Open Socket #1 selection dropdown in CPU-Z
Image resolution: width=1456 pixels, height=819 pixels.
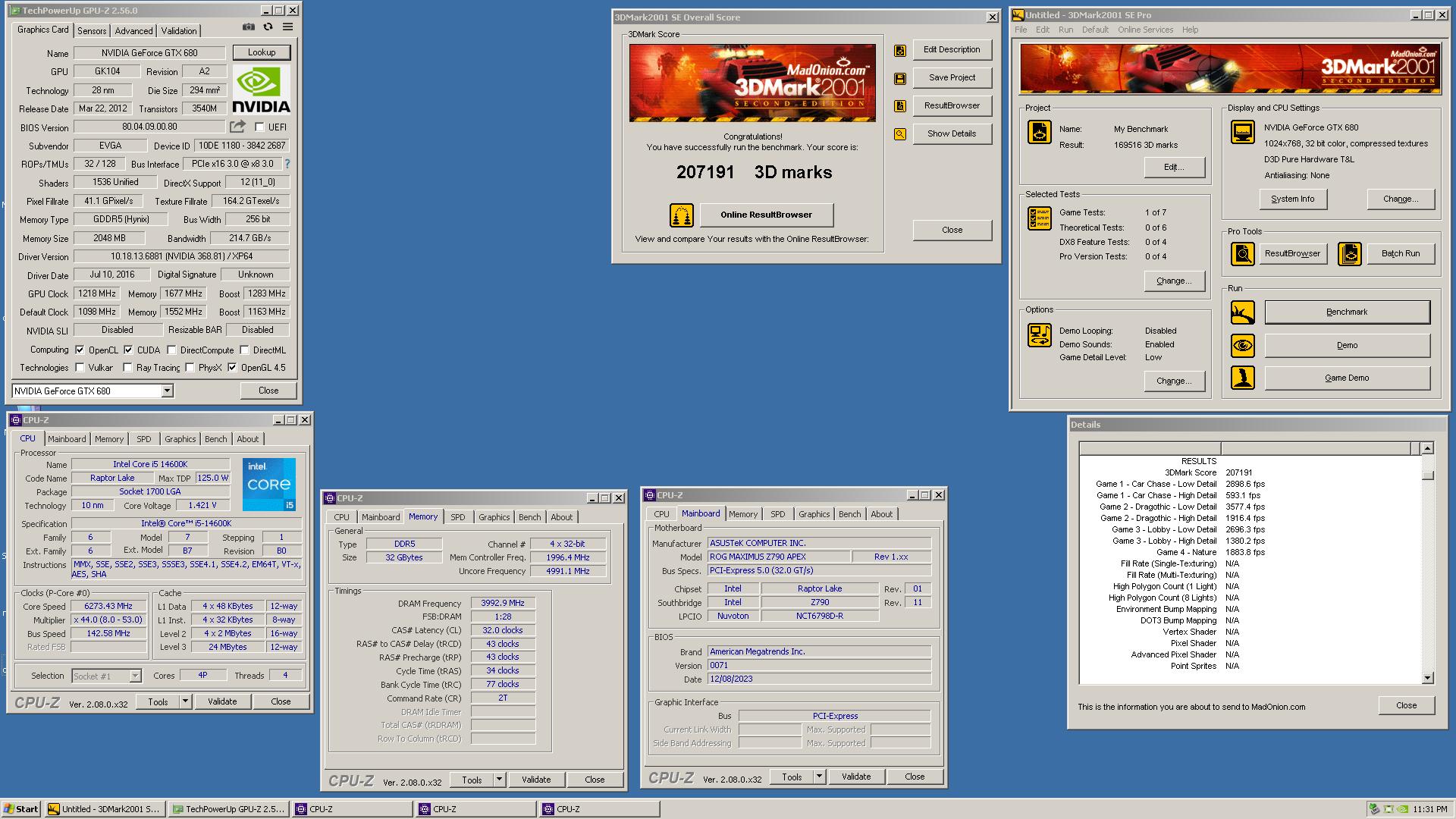[135, 676]
